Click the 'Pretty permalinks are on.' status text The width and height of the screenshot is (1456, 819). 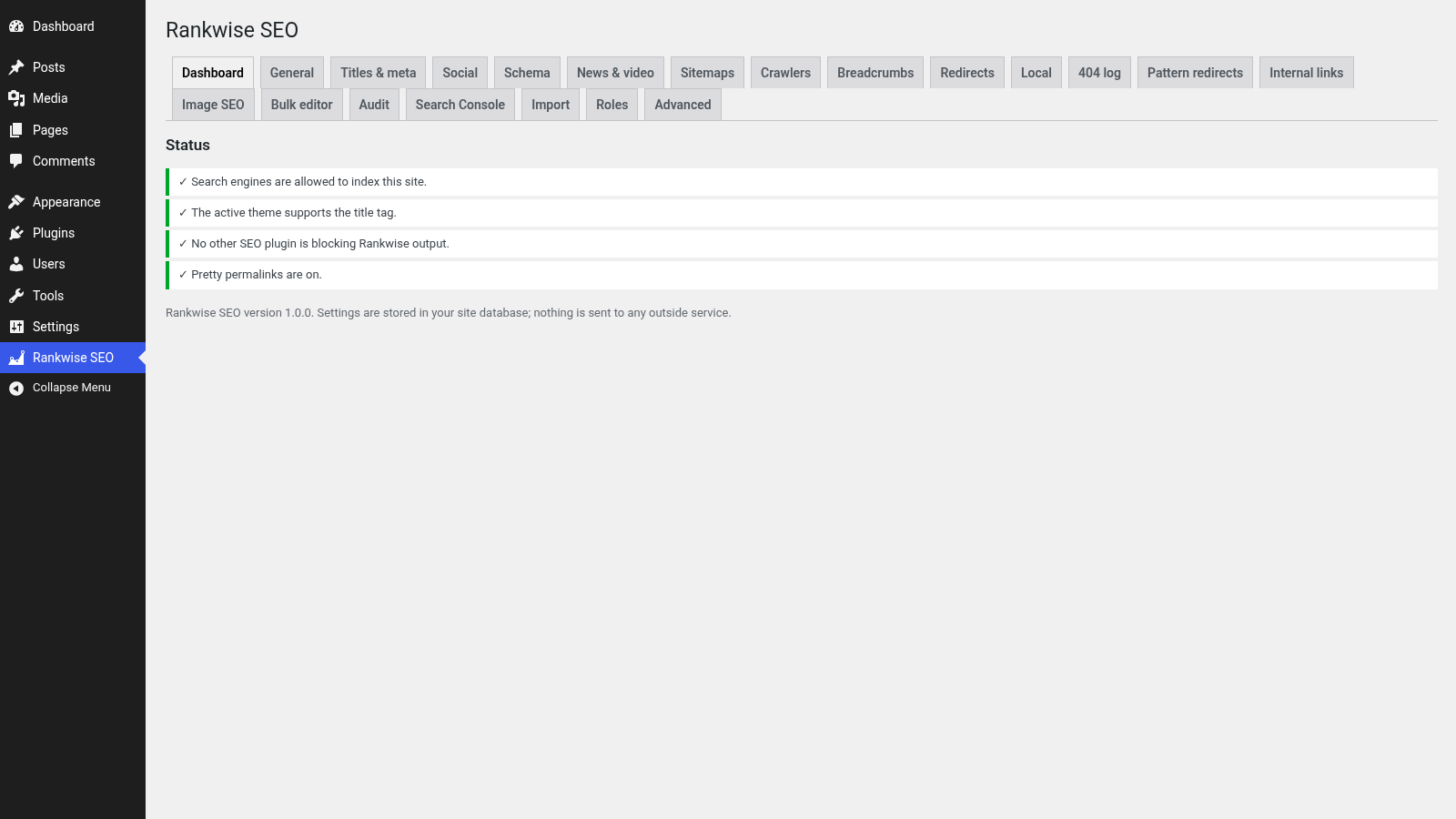[257, 275]
